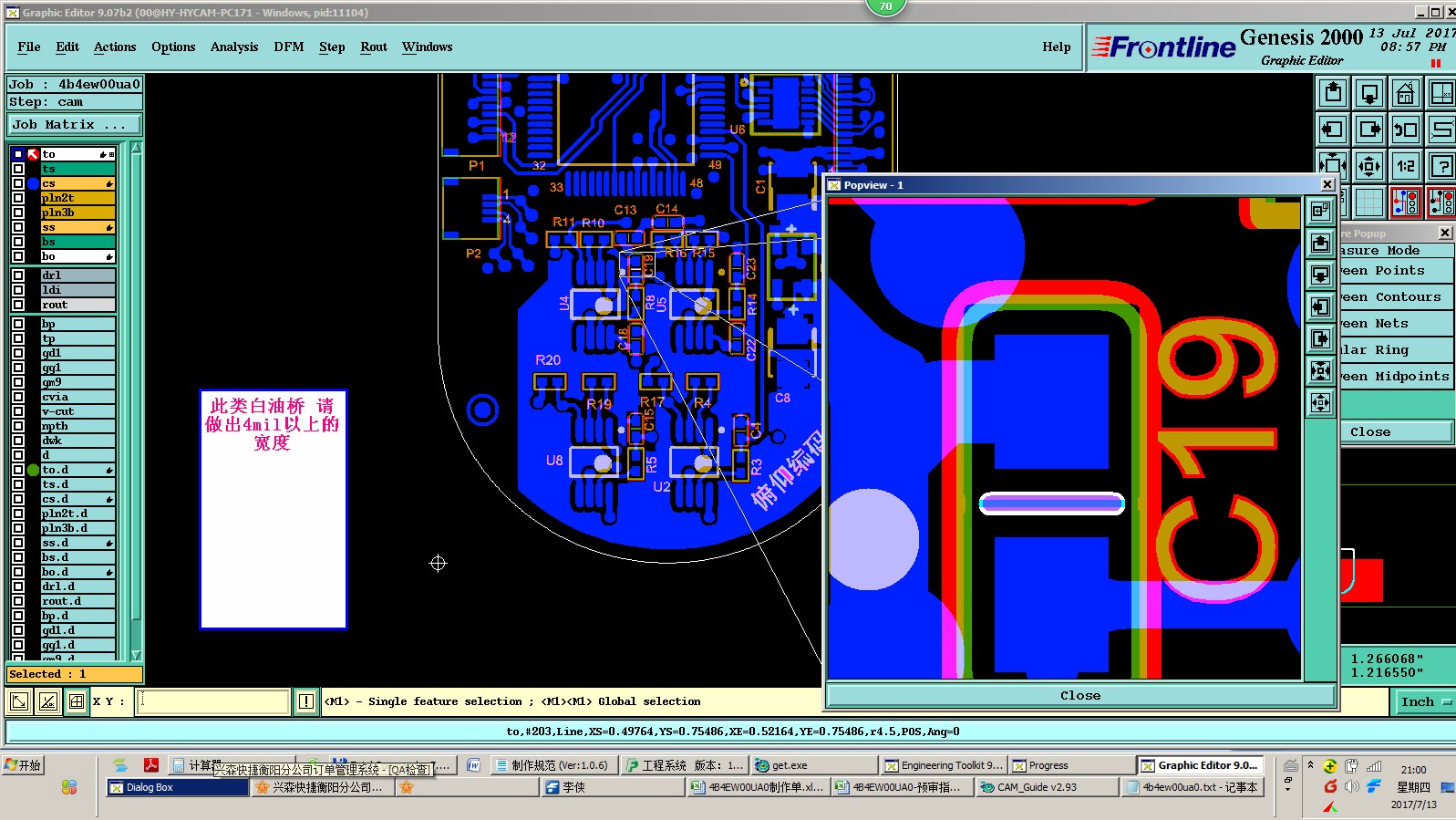Screen dimensions: 1456x820
Task: Click the Home view icon in top-right toolbar
Action: click(1405, 93)
